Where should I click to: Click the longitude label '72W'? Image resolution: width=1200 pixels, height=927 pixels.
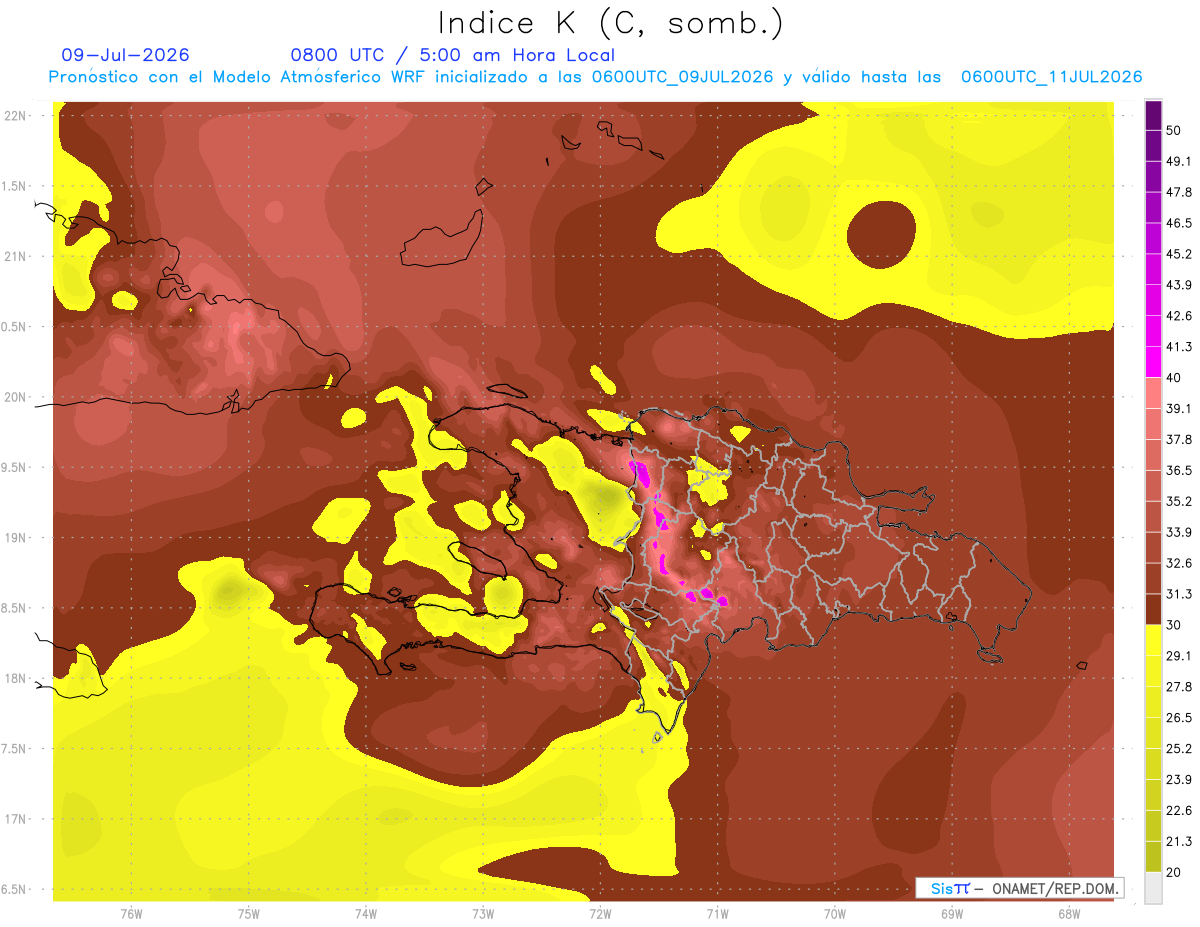[x=600, y=914]
